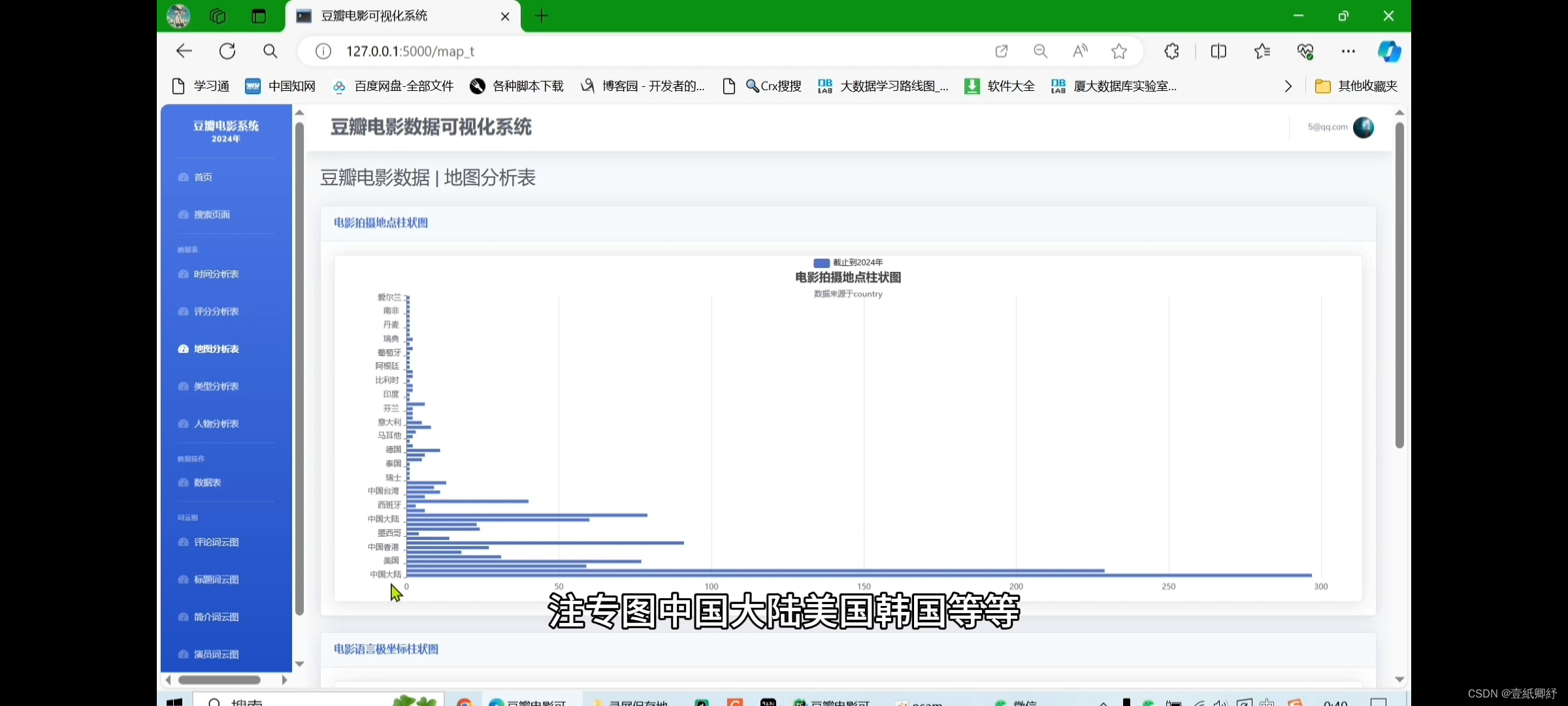The image size is (1568, 706).
Task: View site information icon in address bar
Action: [x=323, y=51]
